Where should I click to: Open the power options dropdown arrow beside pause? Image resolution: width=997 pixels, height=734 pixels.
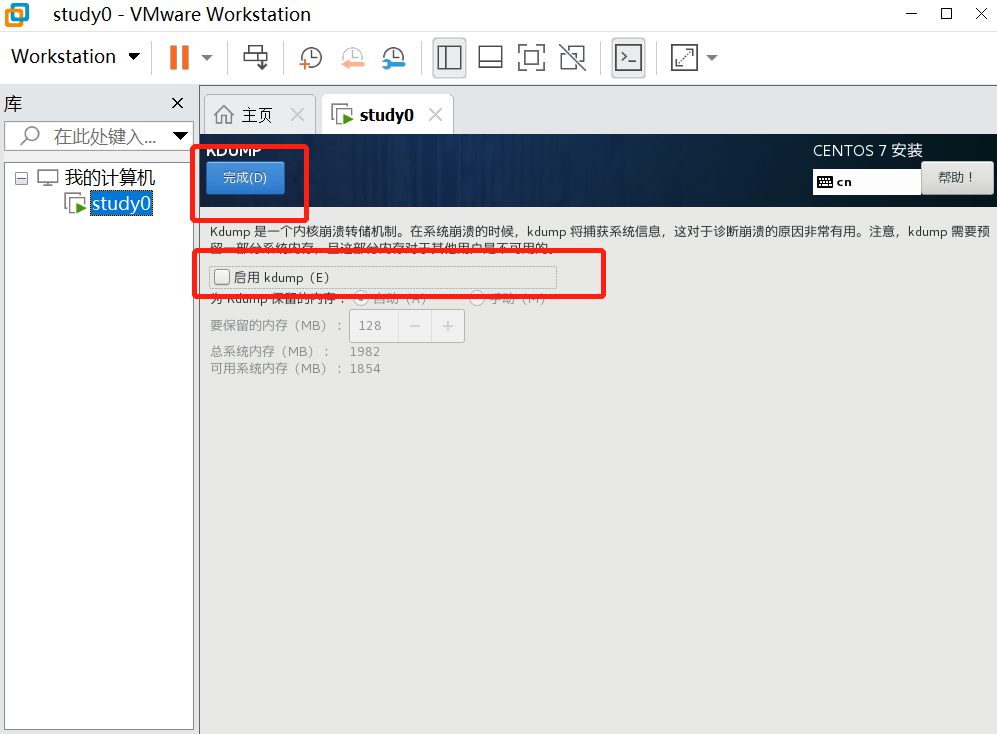point(207,57)
